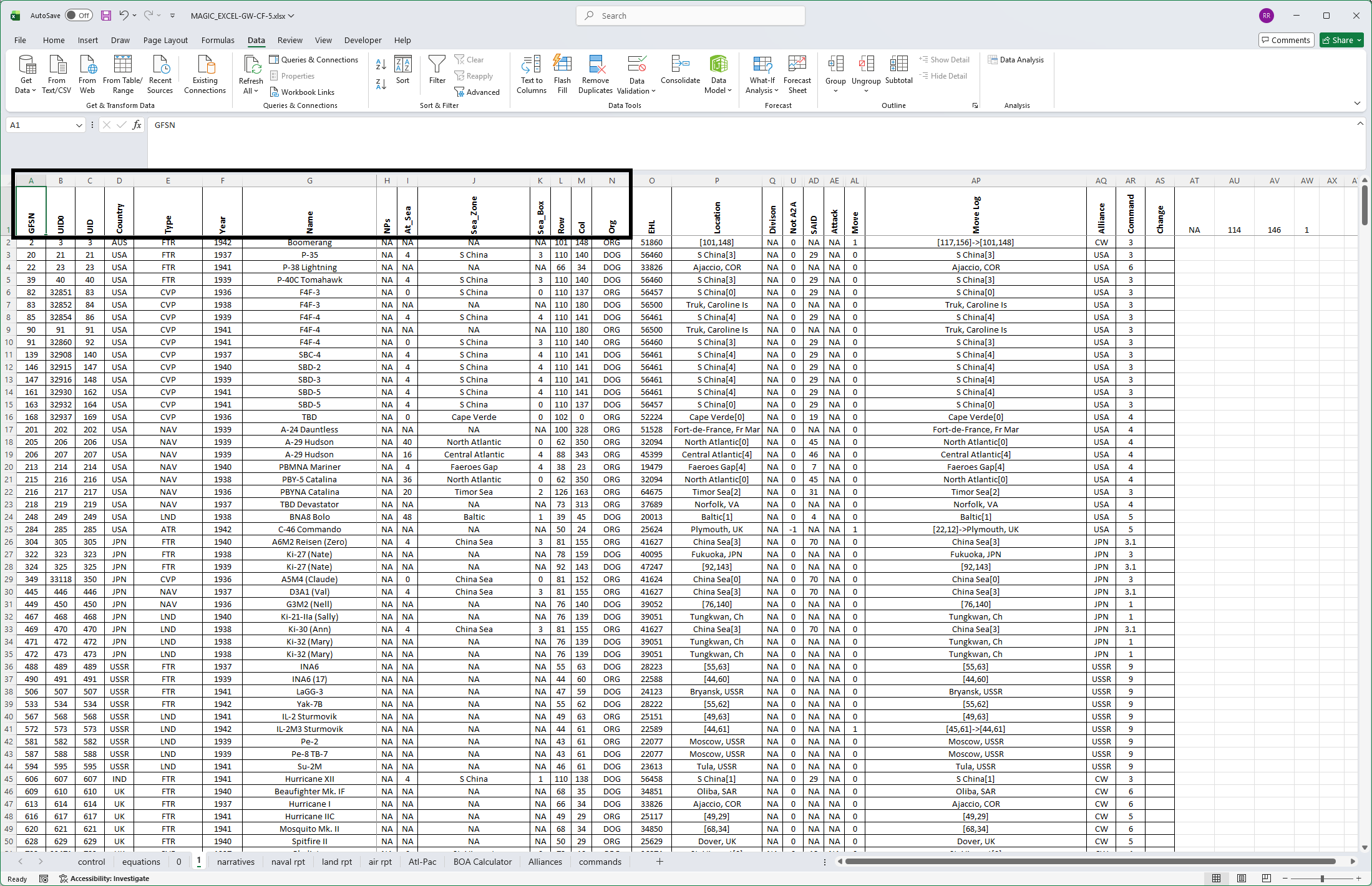This screenshot has height=886, width=1372.
Task: Create a Forecast Sheet
Action: [x=797, y=74]
